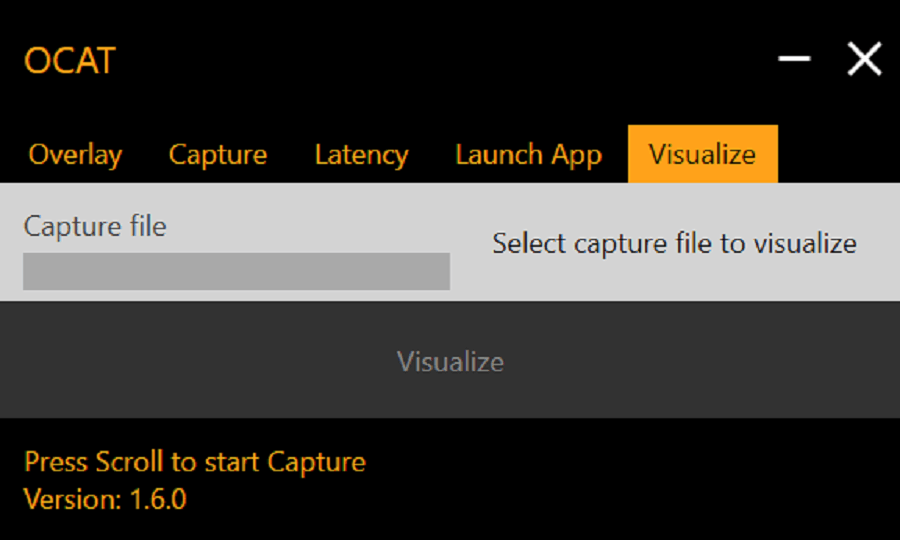Close the OCAT application

864,60
